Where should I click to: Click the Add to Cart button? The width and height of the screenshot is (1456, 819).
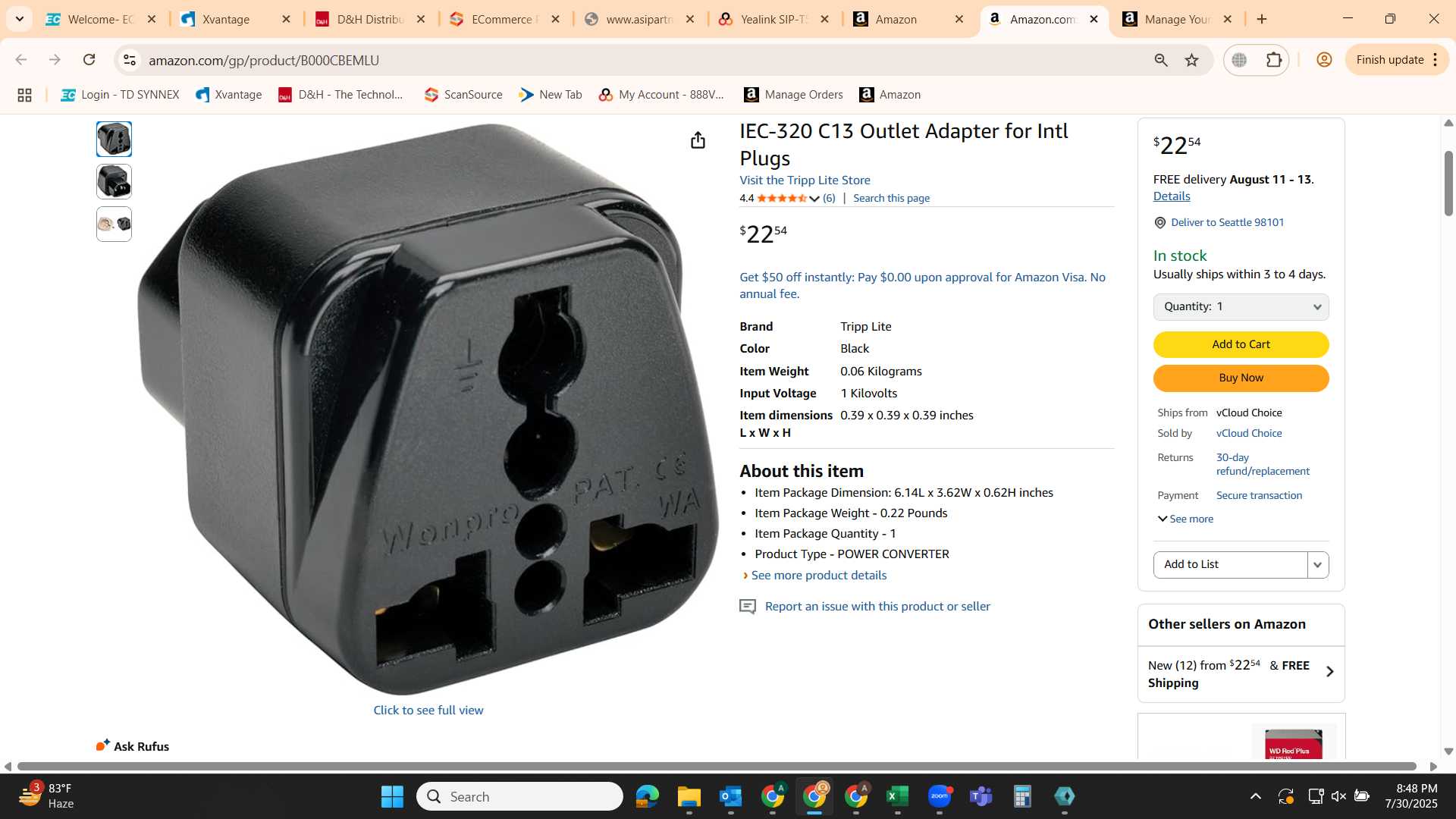1241,344
